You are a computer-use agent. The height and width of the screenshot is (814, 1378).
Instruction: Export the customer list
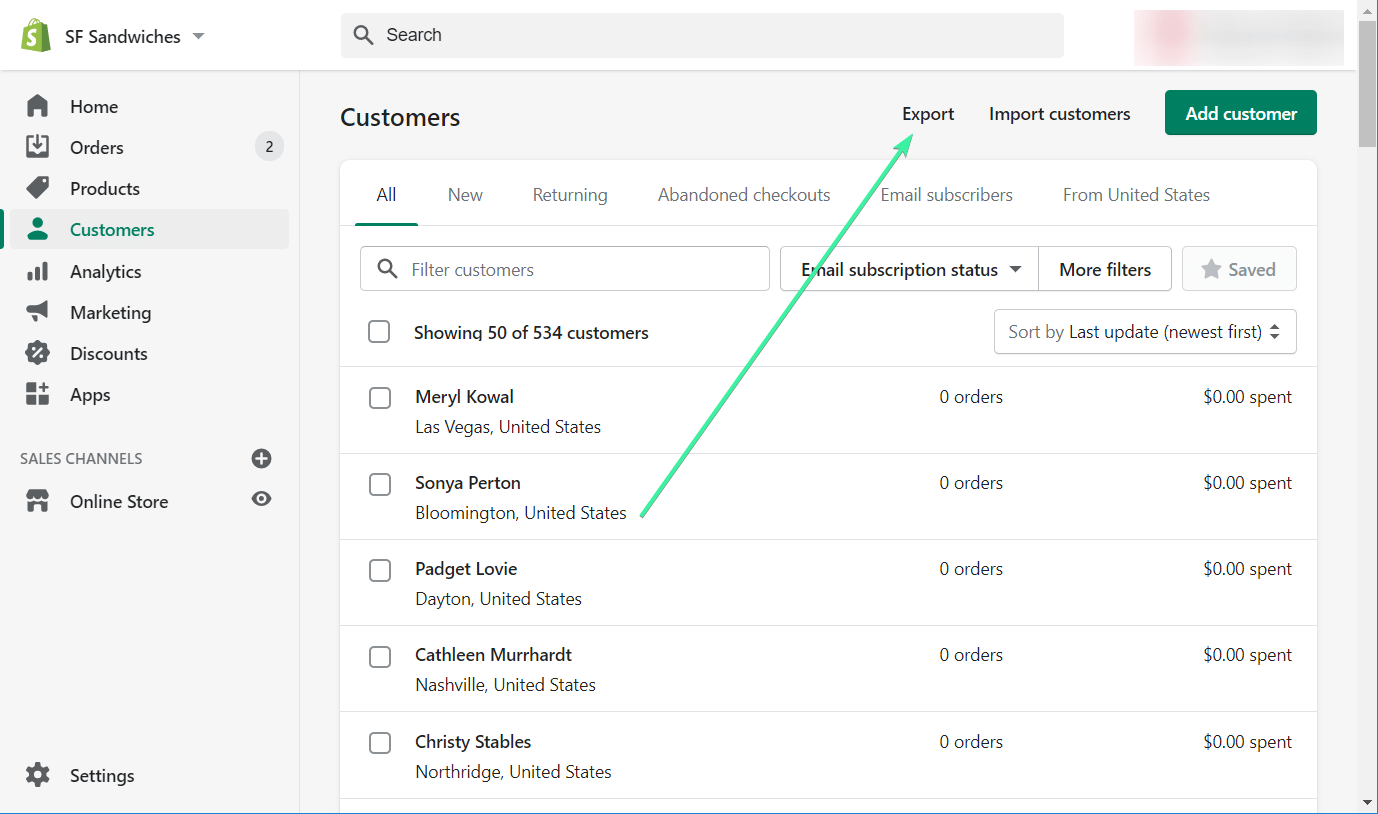(927, 113)
